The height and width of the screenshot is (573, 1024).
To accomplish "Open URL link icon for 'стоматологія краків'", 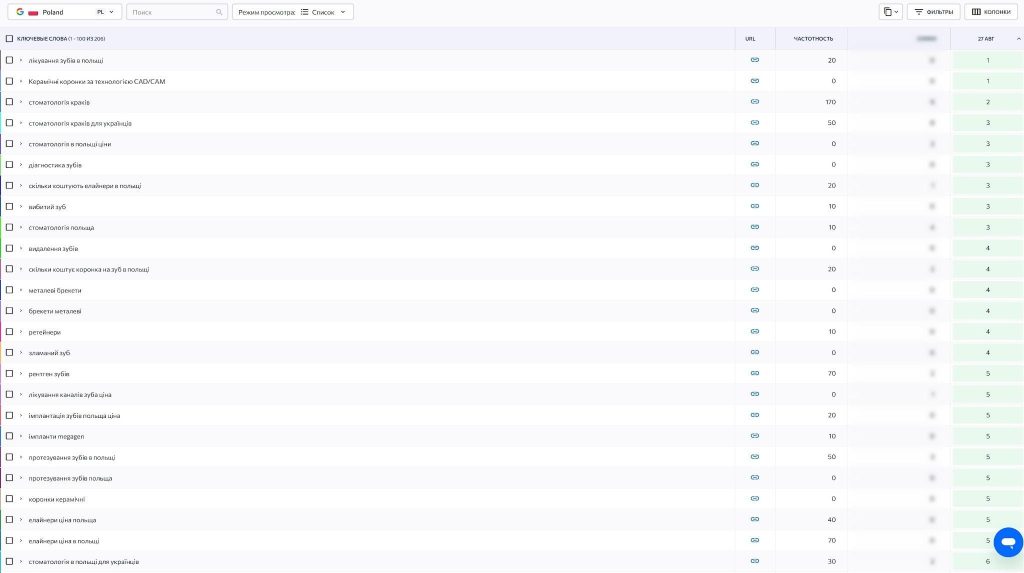I will pyautogui.click(x=754, y=102).
